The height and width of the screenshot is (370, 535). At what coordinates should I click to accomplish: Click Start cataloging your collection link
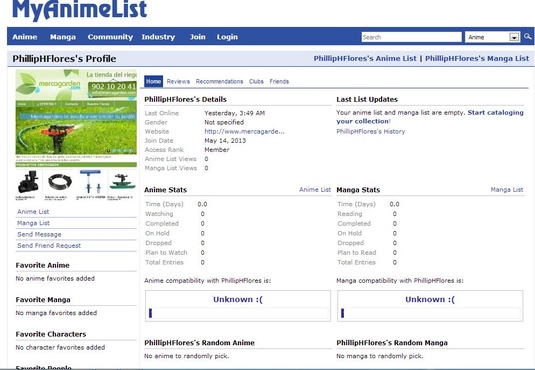(430, 117)
